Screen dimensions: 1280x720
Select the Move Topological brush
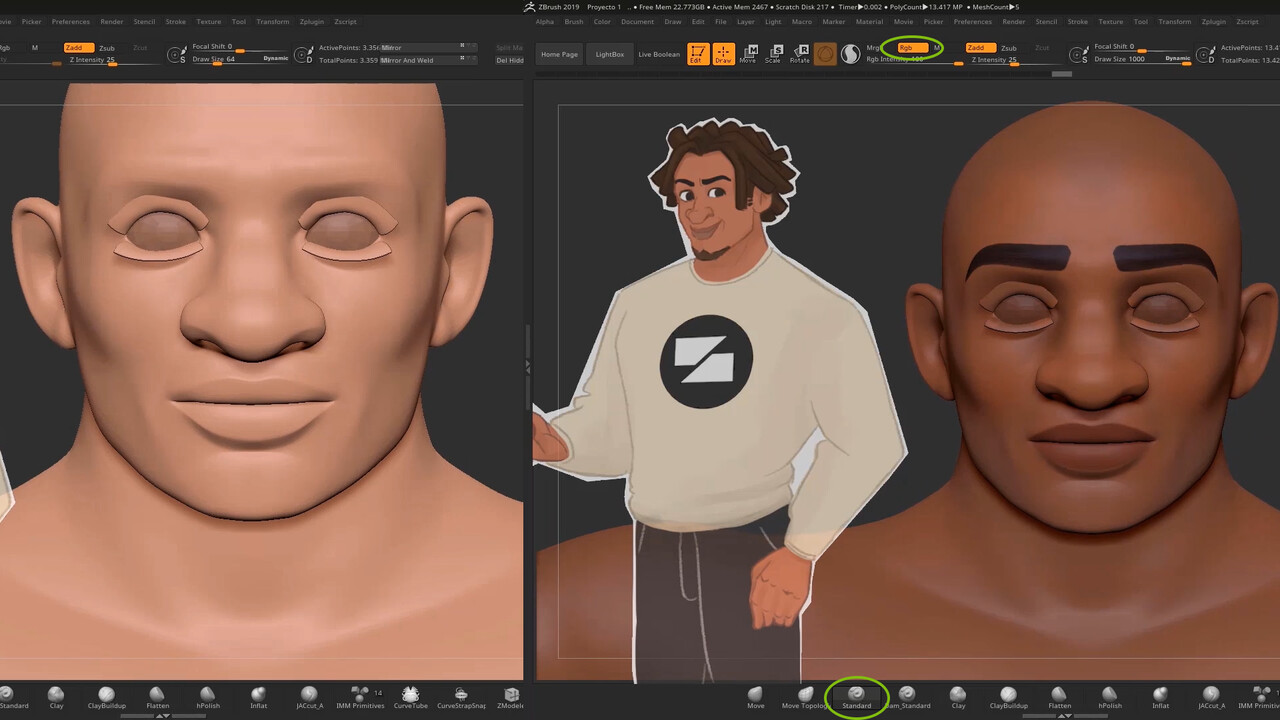(x=805, y=698)
